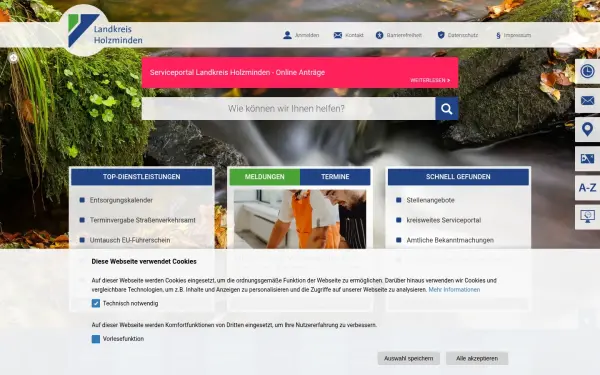The image size is (600, 375).
Task: Open the map pin sidebar icon
Action: pyautogui.click(x=587, y=130)
